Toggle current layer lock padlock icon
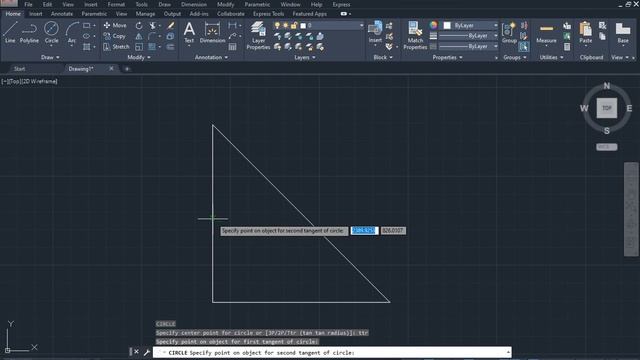640x360 pixels. pyautogui.click(x=293, y=25)
